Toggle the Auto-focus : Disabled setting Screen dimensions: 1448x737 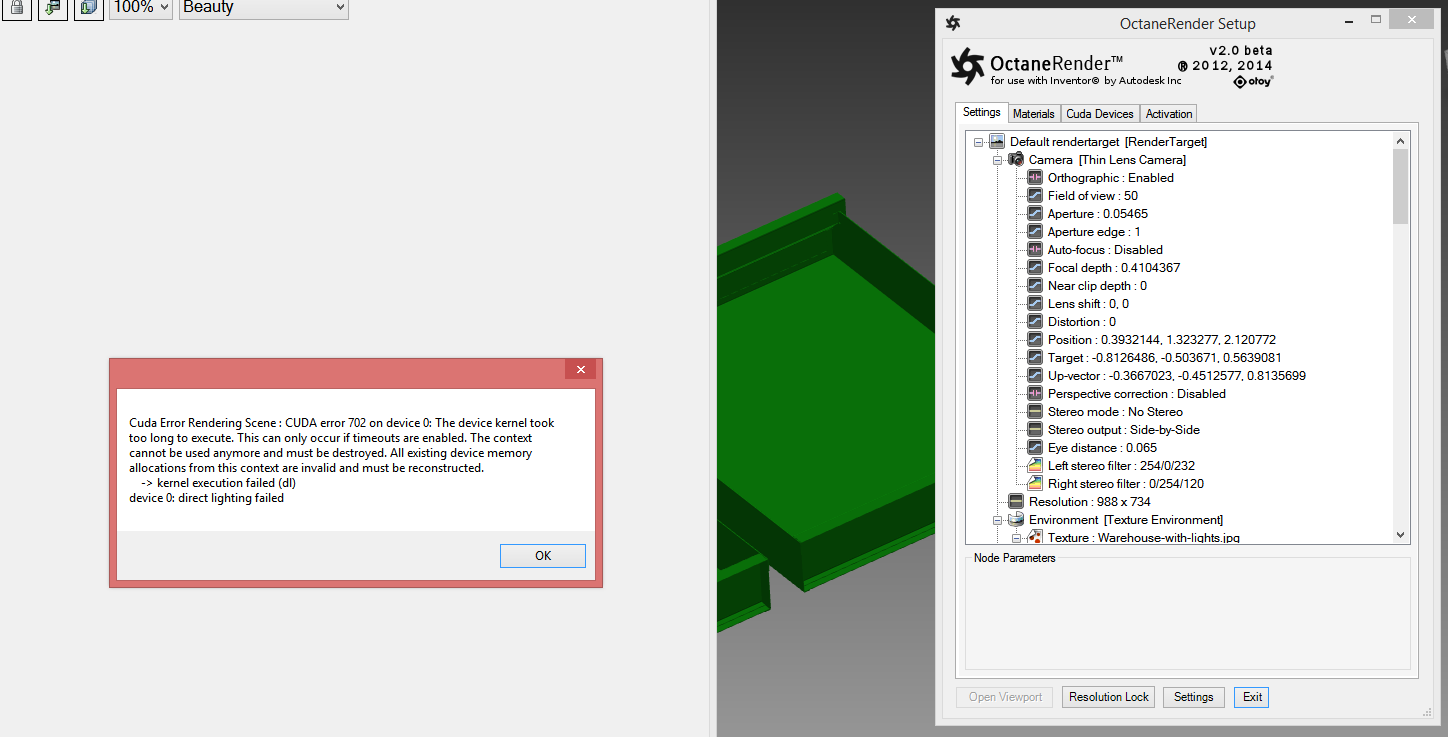point(1035,250)
